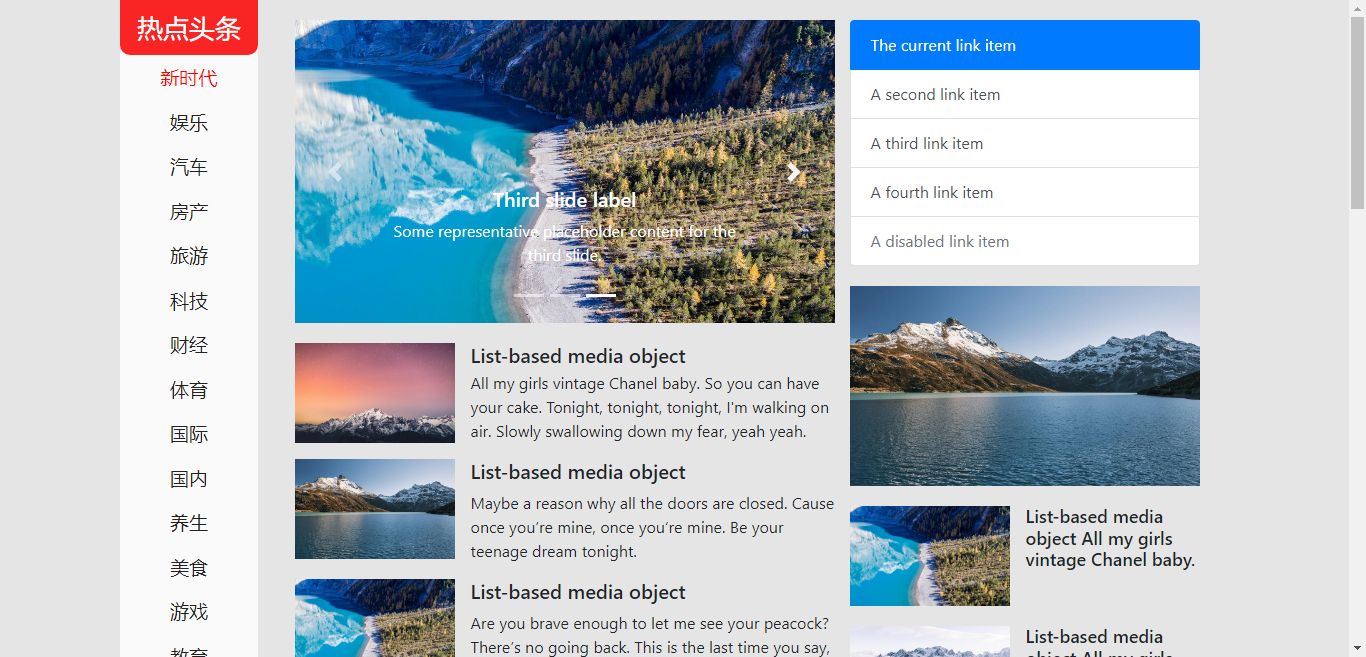Go to the next carousel slide

click(x=794, y=172)
